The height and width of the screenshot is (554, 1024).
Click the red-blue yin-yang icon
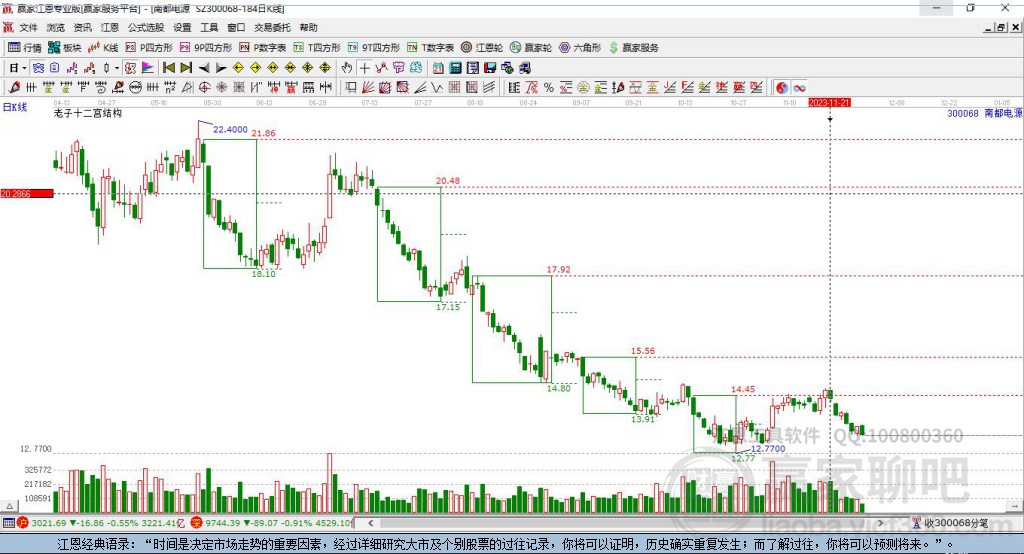782,88
